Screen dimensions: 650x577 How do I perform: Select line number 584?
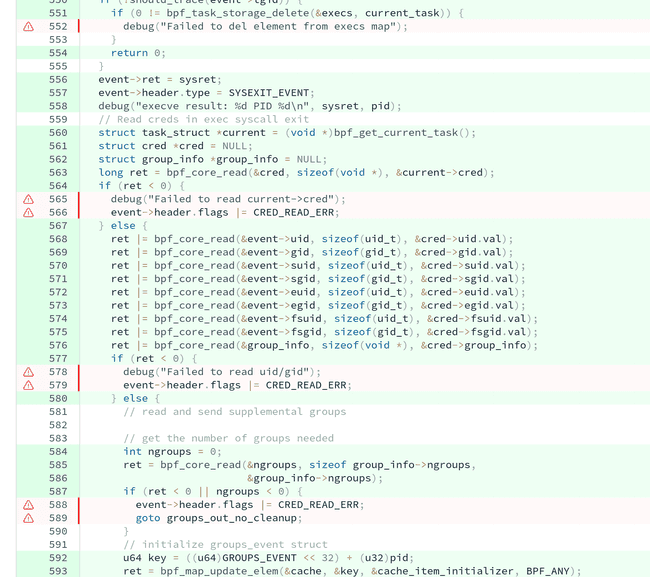(58, 452)
